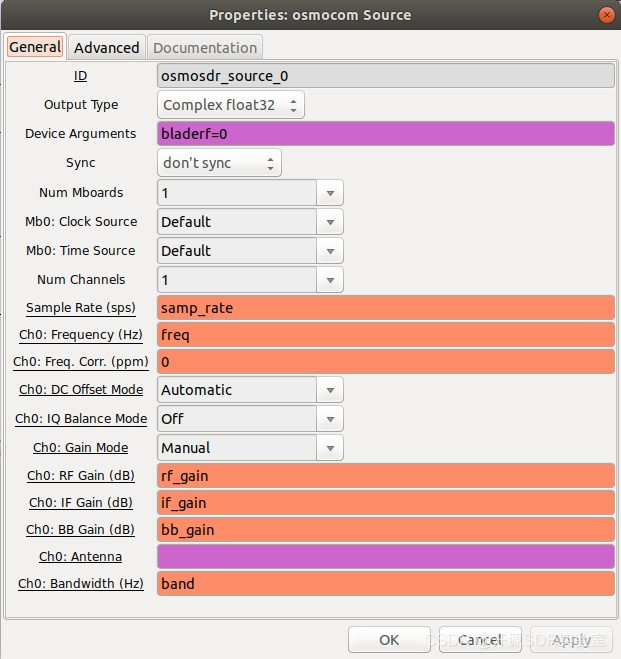Open the Output Type Complex float32 selector
This screenshot has height=659, width=621.
pyautogui.click(x=231, y=105)
